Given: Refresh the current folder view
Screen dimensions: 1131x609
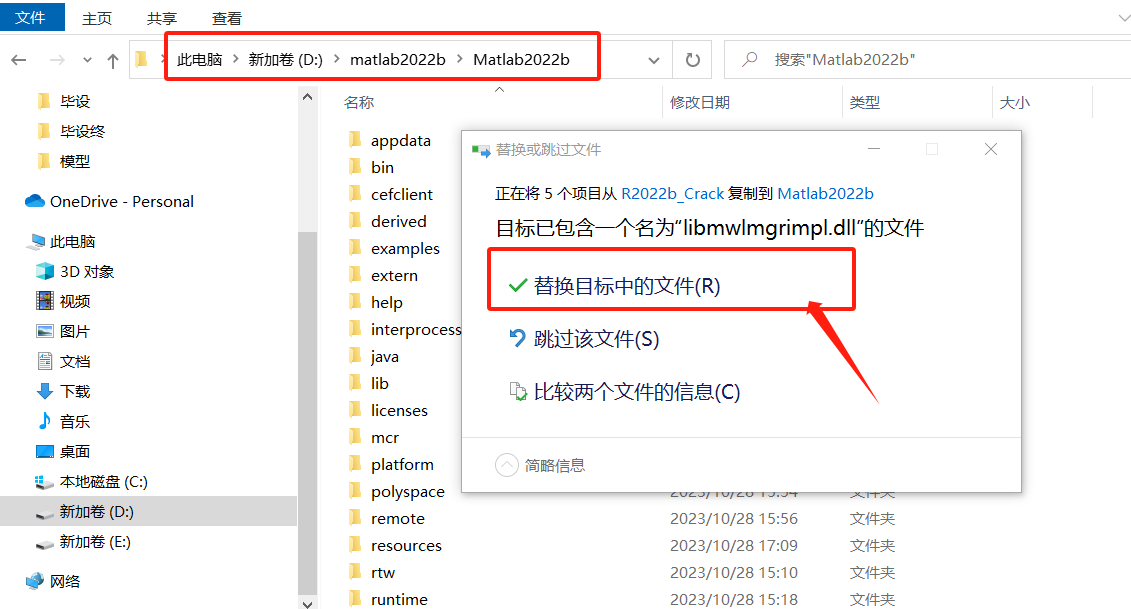Looking at the screenshot, I should (691, 58).
